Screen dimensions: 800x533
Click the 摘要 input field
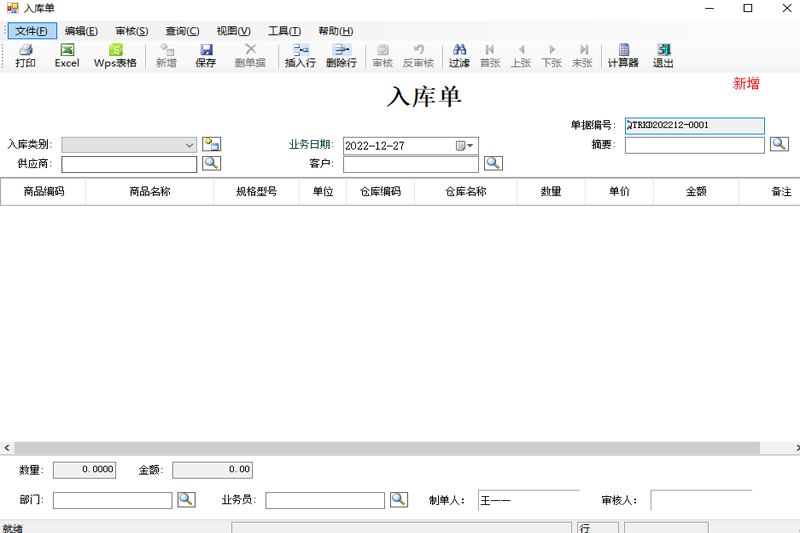695,145
